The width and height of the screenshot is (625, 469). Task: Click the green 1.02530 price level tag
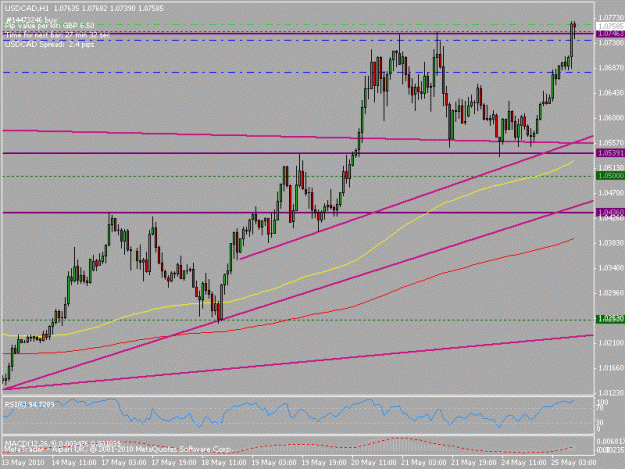coord(610,319)
